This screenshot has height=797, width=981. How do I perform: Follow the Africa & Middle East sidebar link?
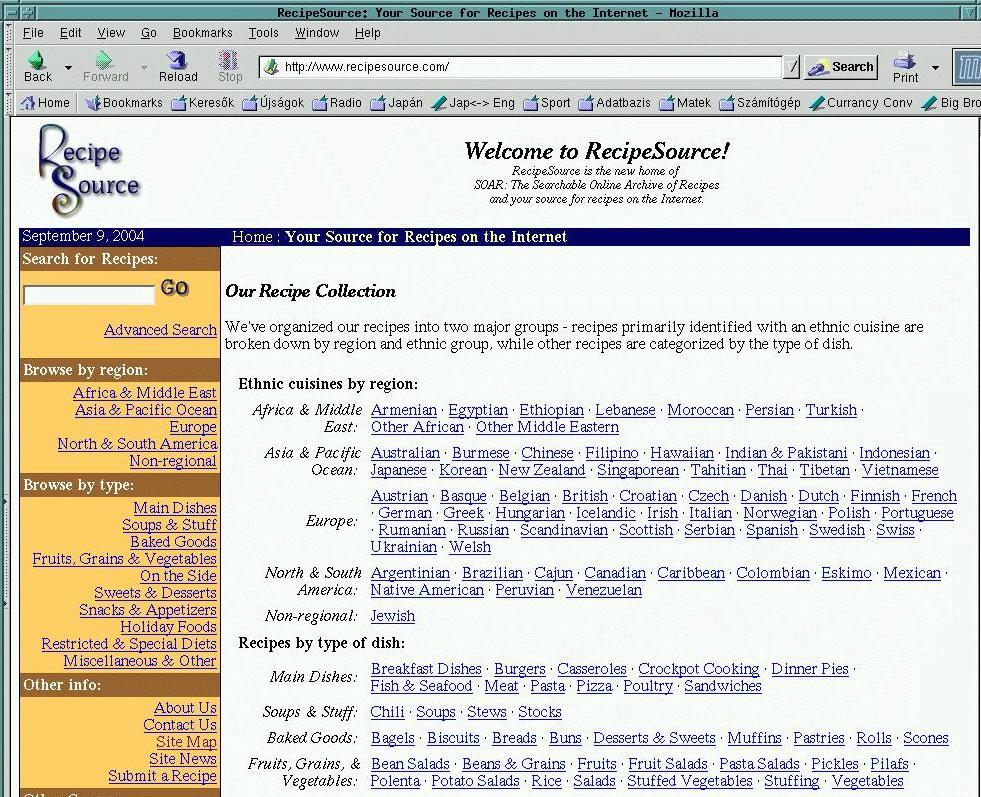145,393
